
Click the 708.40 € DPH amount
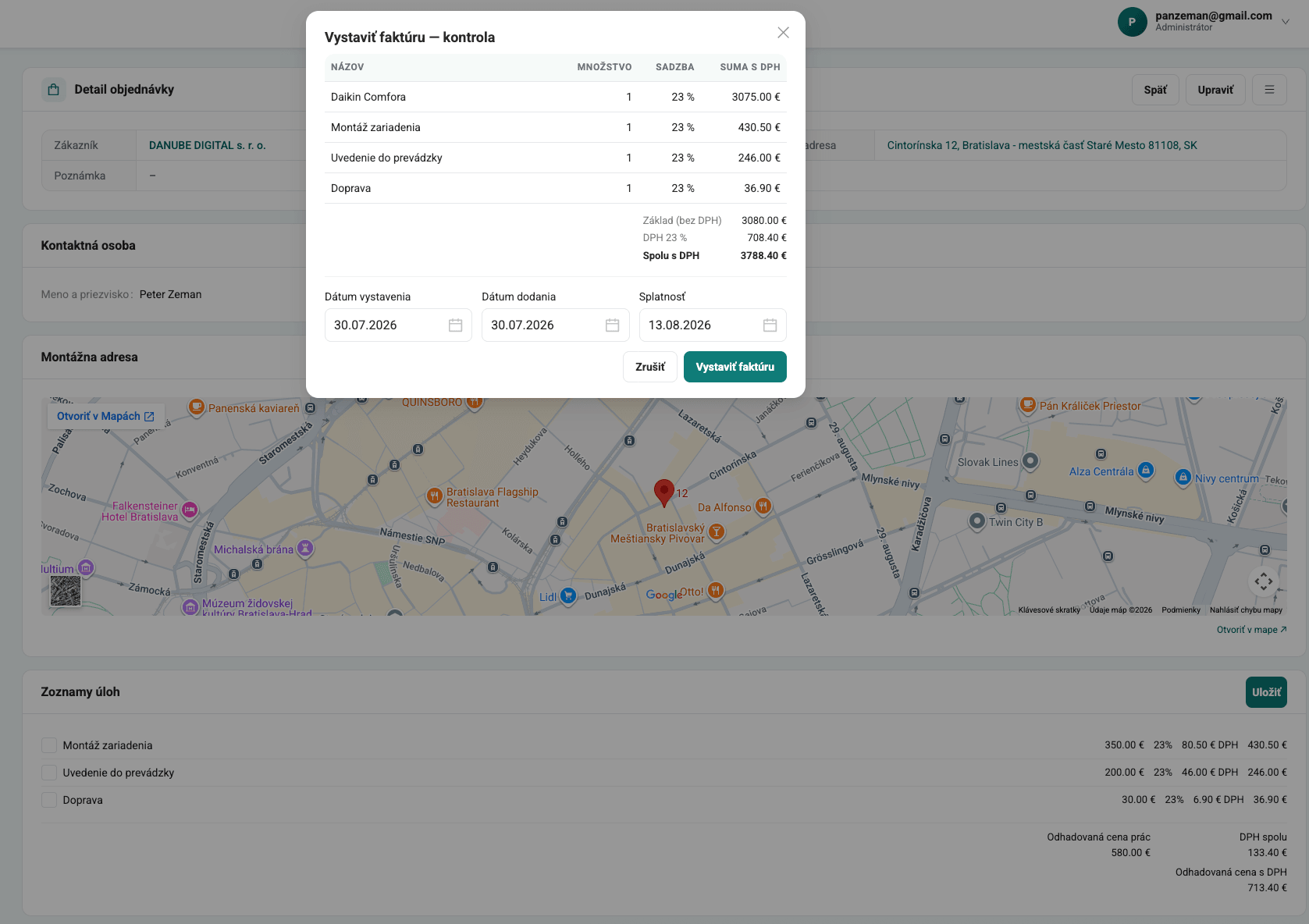[x=767, y=238]
